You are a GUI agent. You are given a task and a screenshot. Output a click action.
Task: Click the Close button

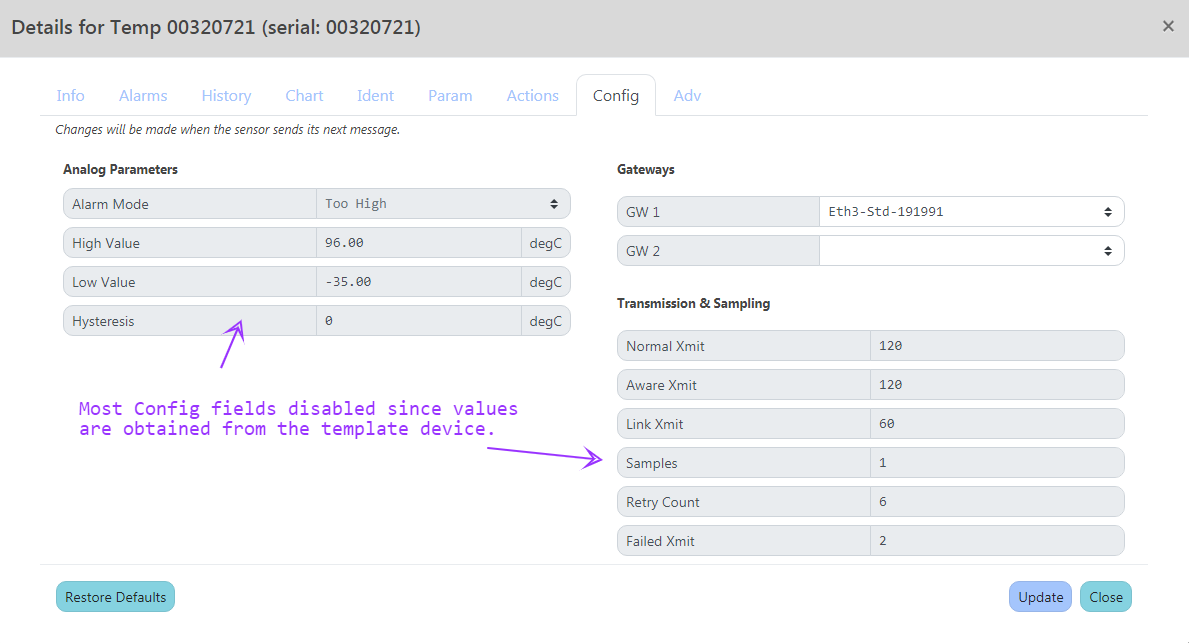pos(1105,596)
